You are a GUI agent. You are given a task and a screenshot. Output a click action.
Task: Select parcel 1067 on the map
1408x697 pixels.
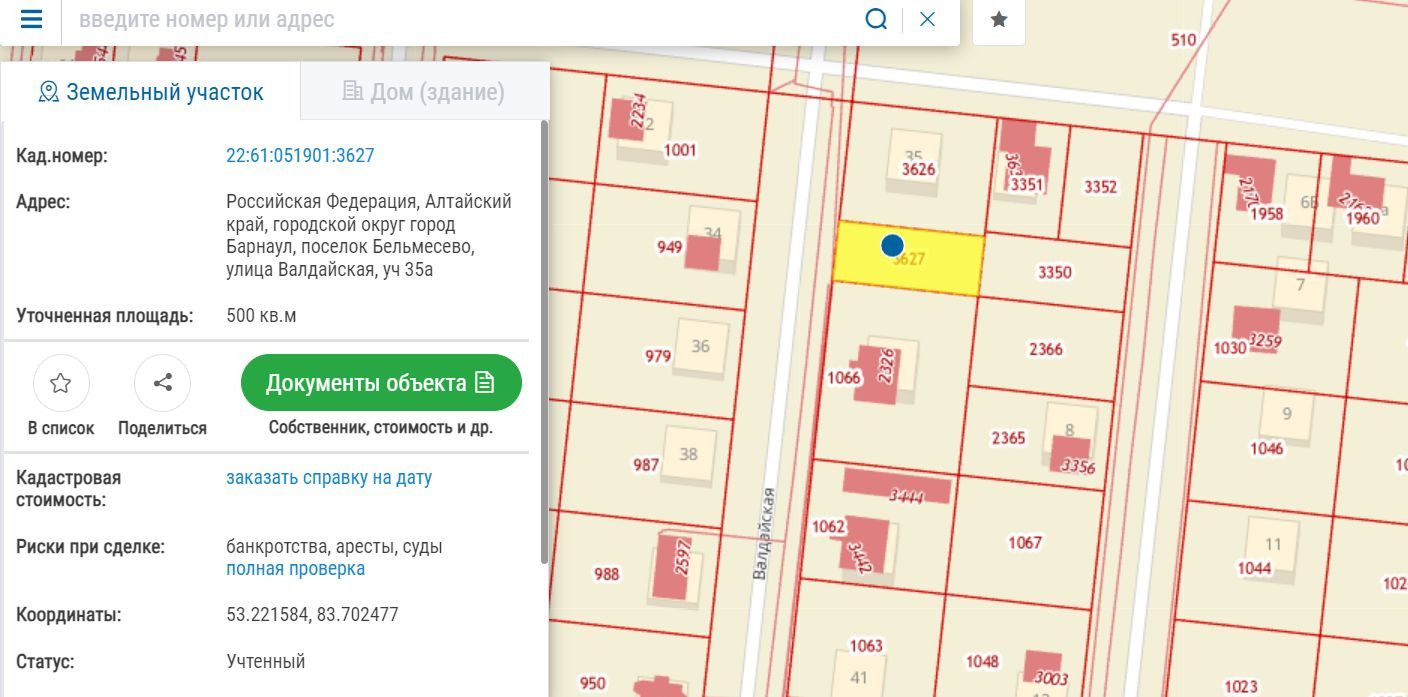(1025, 542)
